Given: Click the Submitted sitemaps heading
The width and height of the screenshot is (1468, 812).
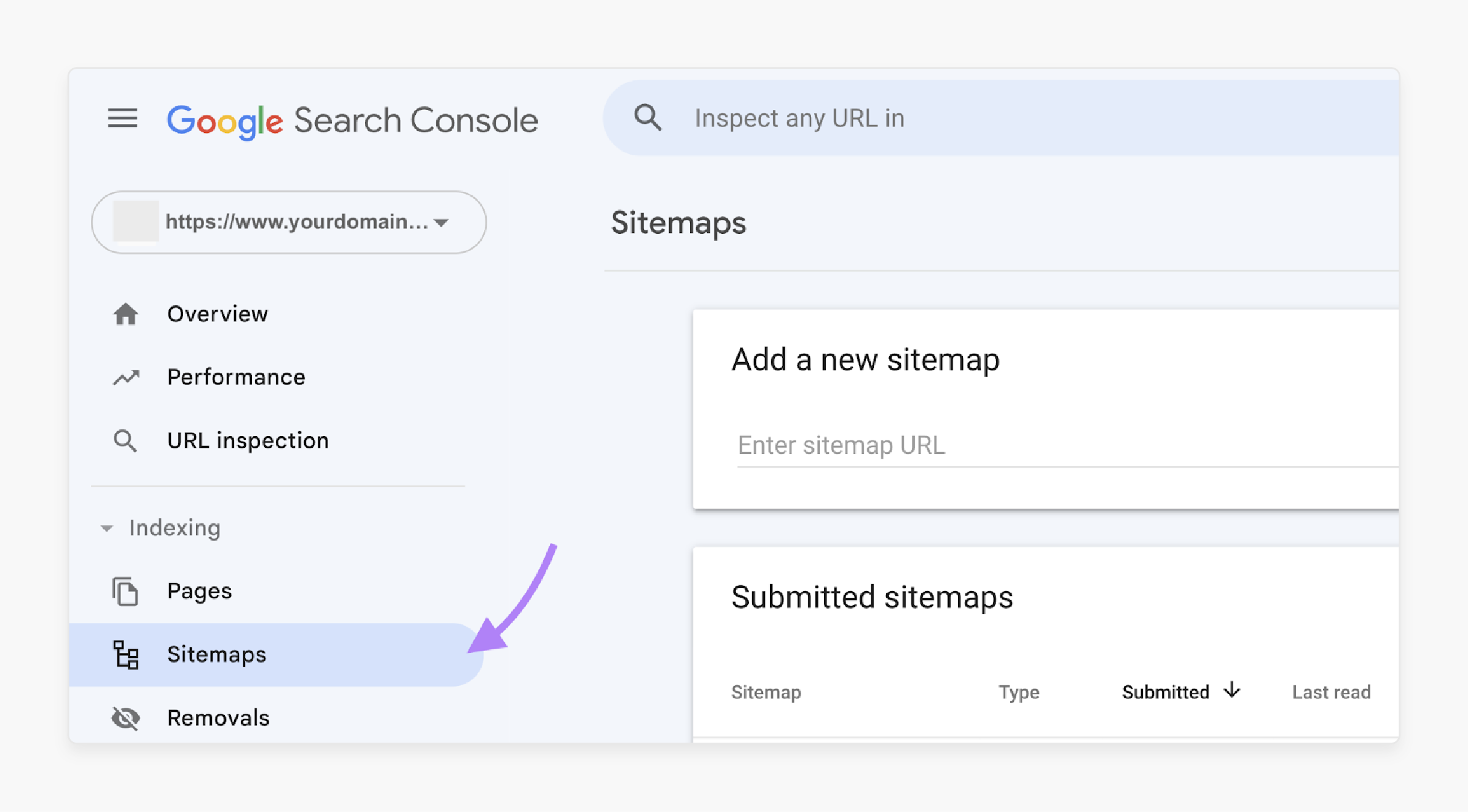Looking at the screenshot, I should (872, 597).
